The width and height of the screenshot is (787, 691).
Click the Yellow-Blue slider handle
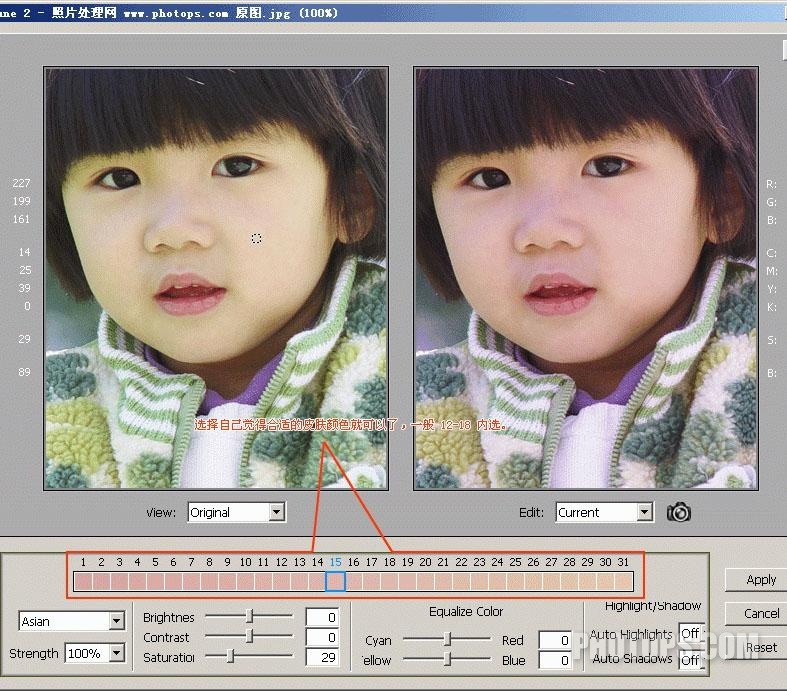tap(448, 659)
